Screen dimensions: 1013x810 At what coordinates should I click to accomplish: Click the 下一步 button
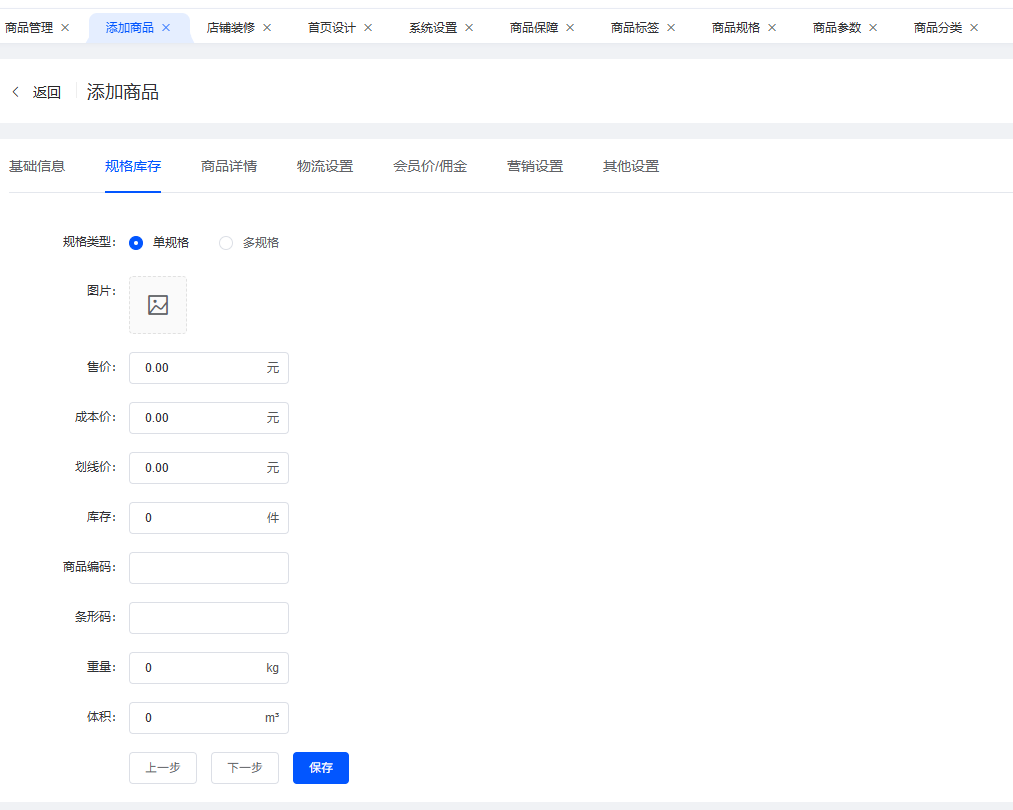tap(245, 768)
